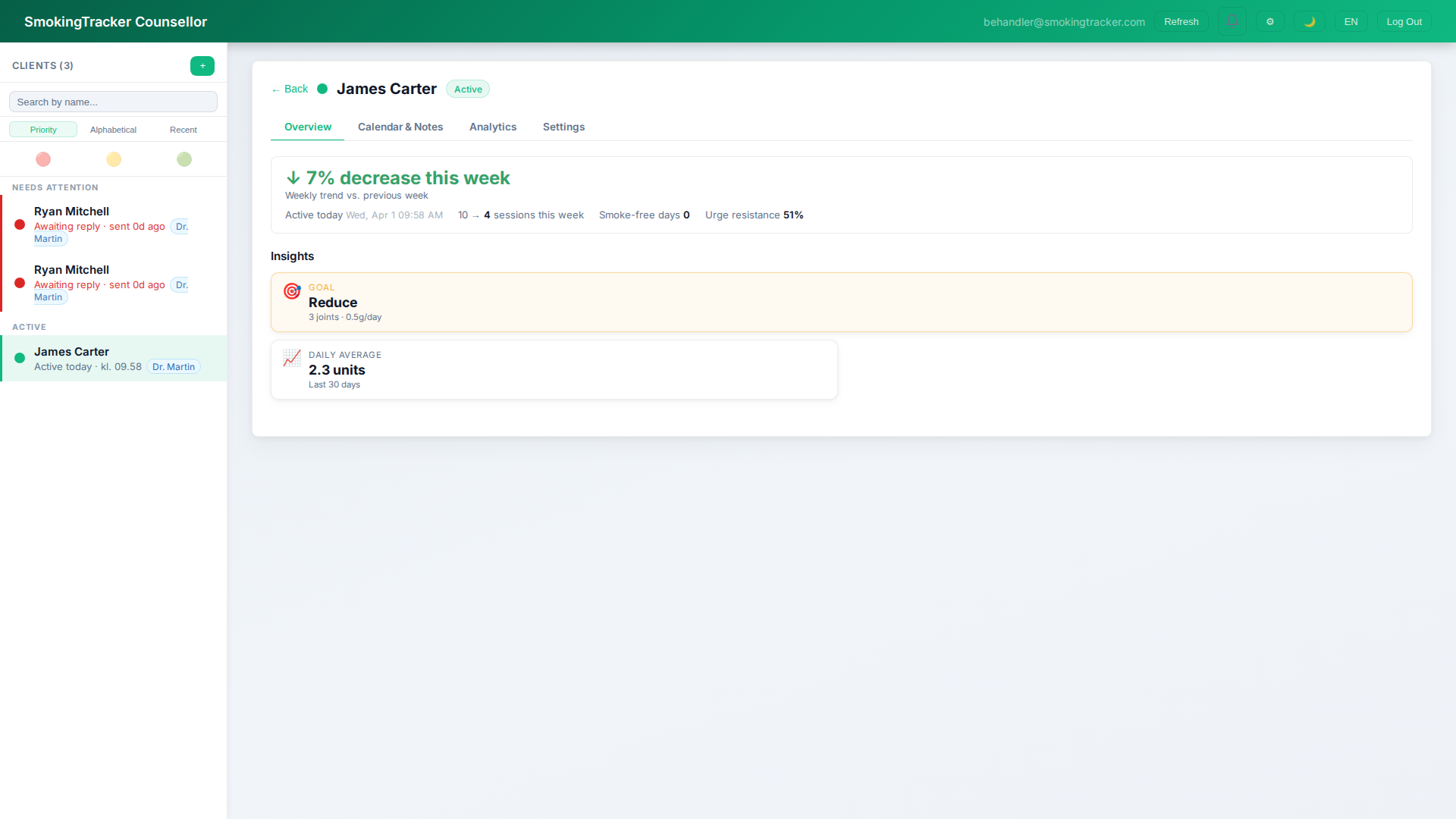1456x819 pixels.
Task: Select the red priority filter dot
Action: point(43,159)
